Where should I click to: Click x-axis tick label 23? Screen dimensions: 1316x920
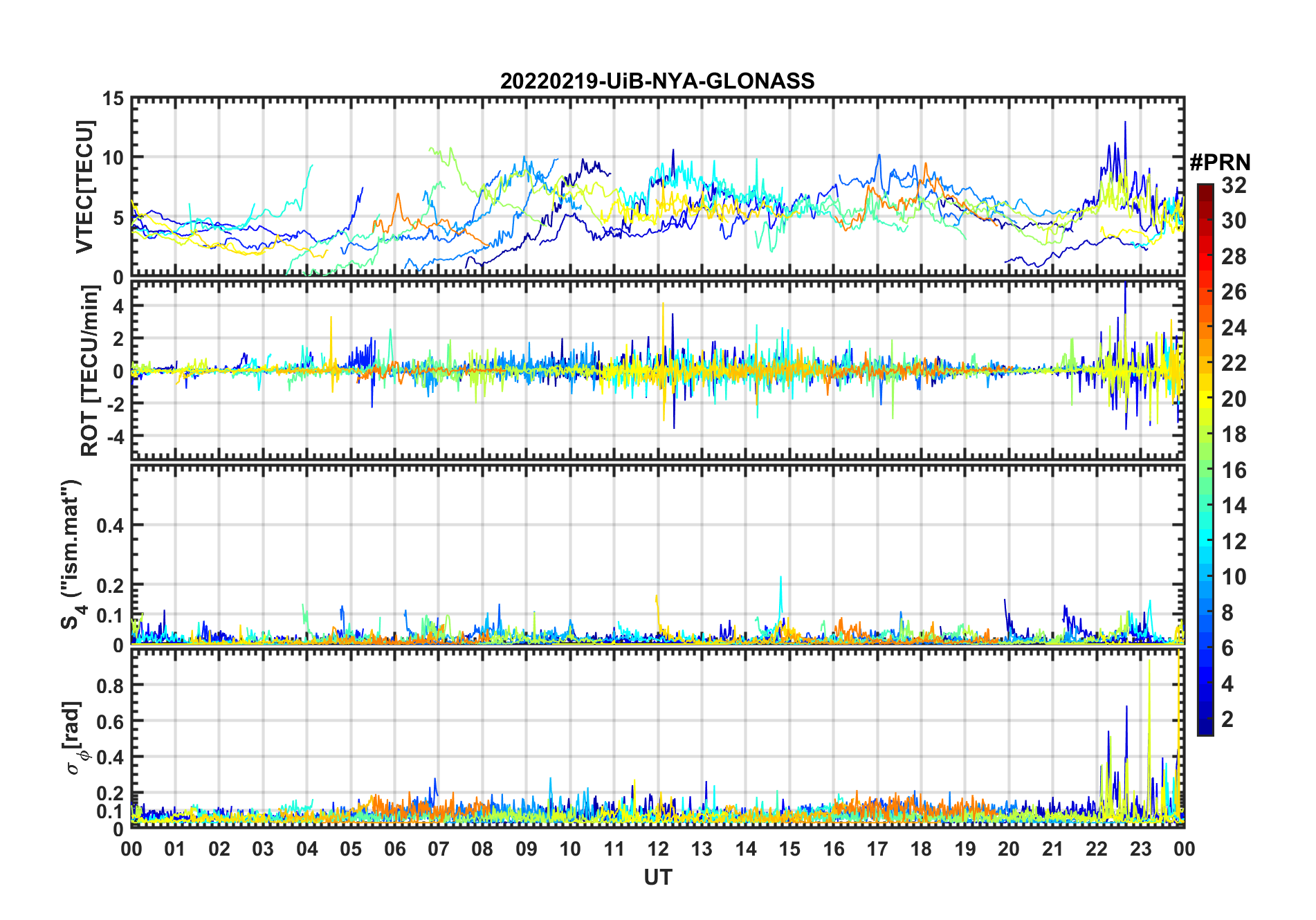1140,849
